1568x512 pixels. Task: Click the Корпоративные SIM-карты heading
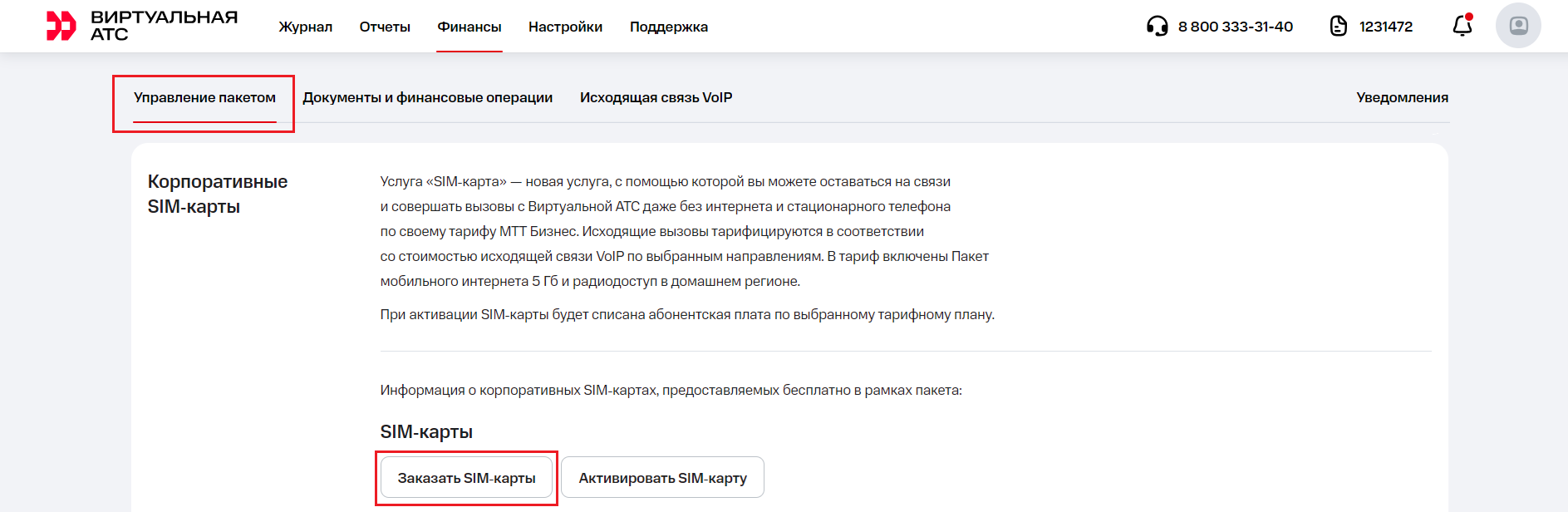(218, 194)
